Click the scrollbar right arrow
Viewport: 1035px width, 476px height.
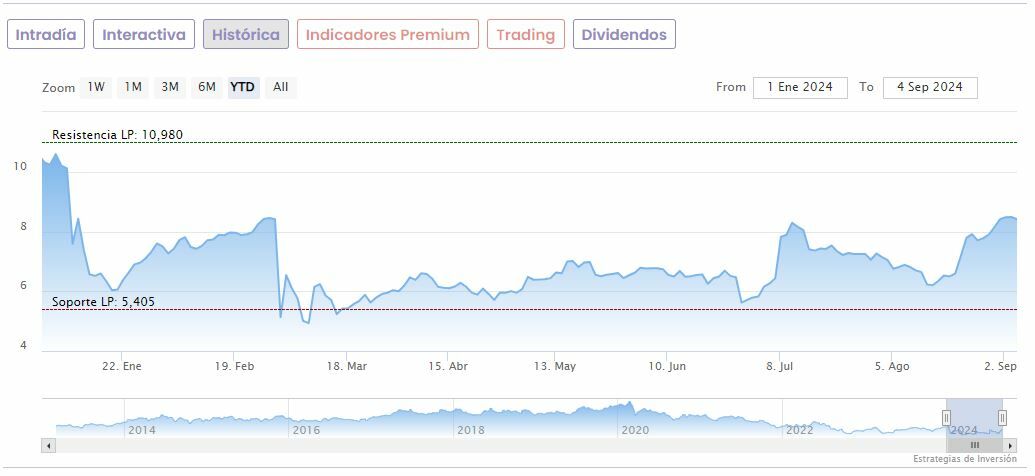(x=1010, y=445)
